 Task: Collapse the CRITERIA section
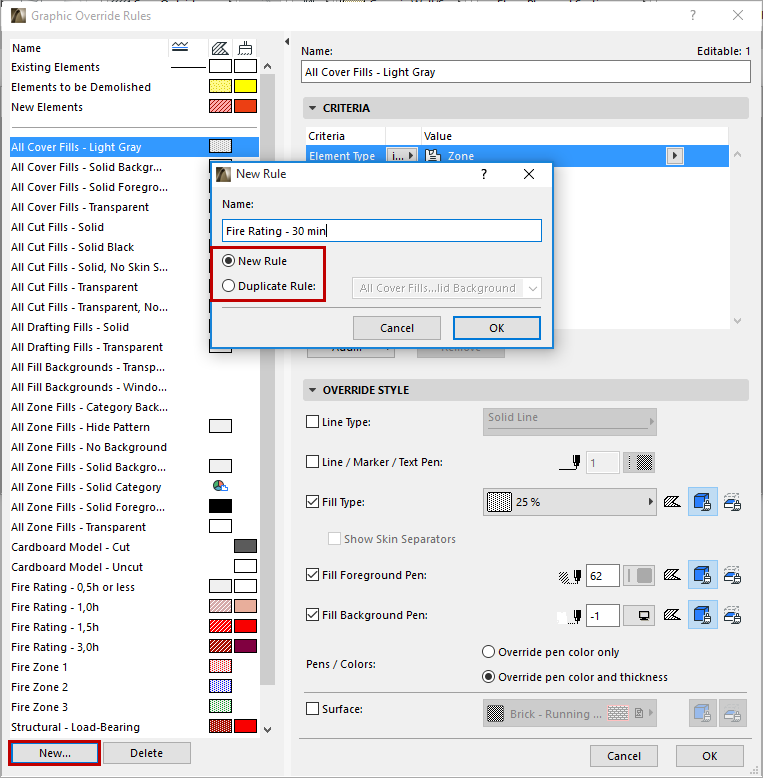pyautogui.click(x=313, y=108)
